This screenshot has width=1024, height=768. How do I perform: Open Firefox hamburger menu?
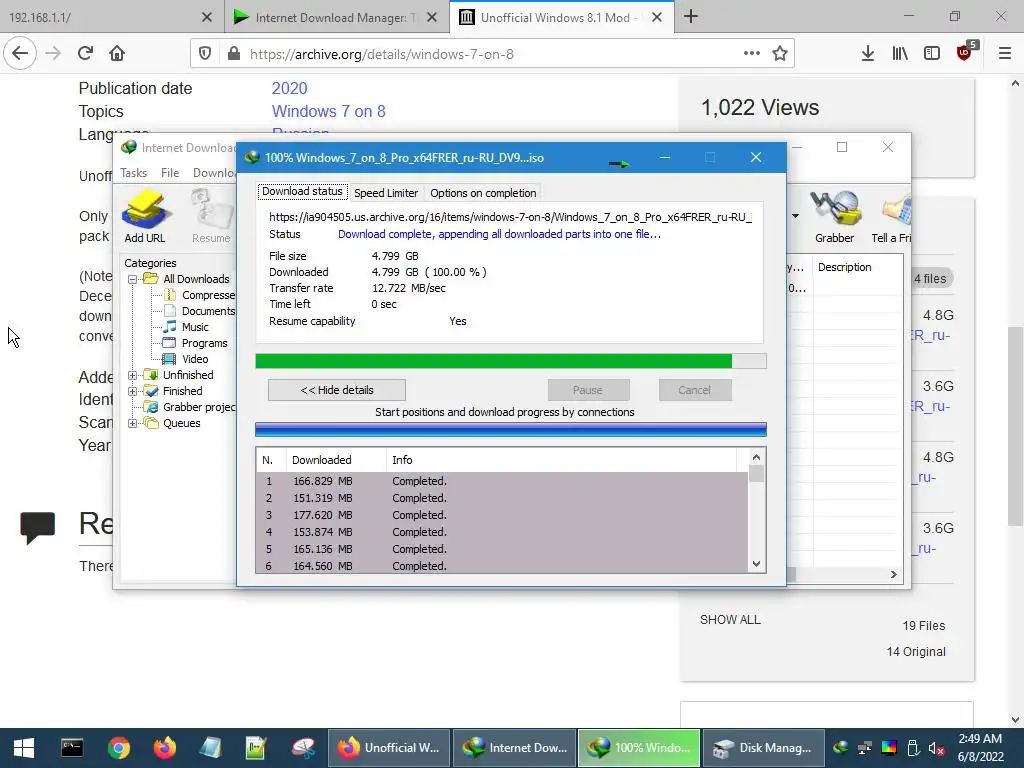(x=1004, y=54)
